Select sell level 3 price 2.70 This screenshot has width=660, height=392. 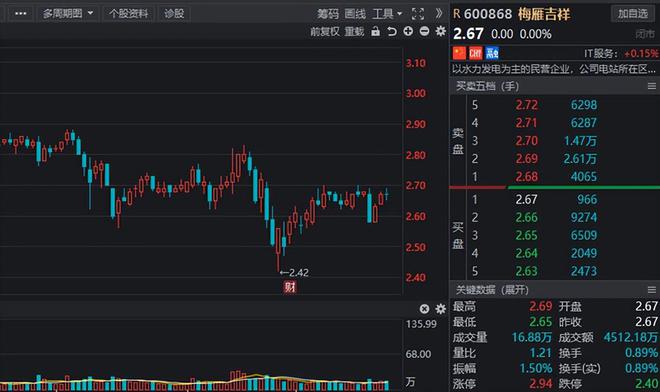527,141
